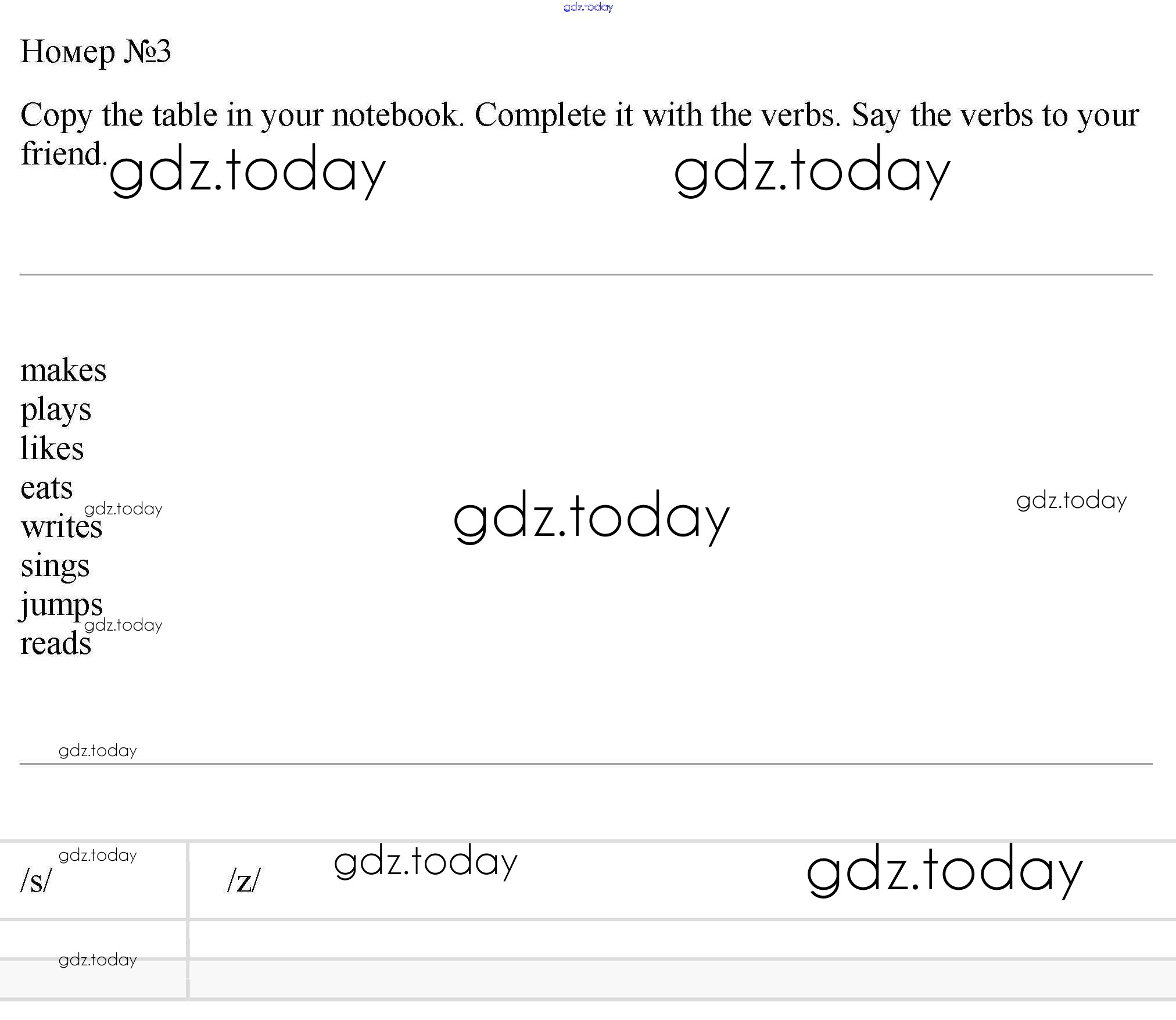The height and width of the screenshot is (1020, 1176).
Task: Select the word "jumps"
Action: (62, 605)
